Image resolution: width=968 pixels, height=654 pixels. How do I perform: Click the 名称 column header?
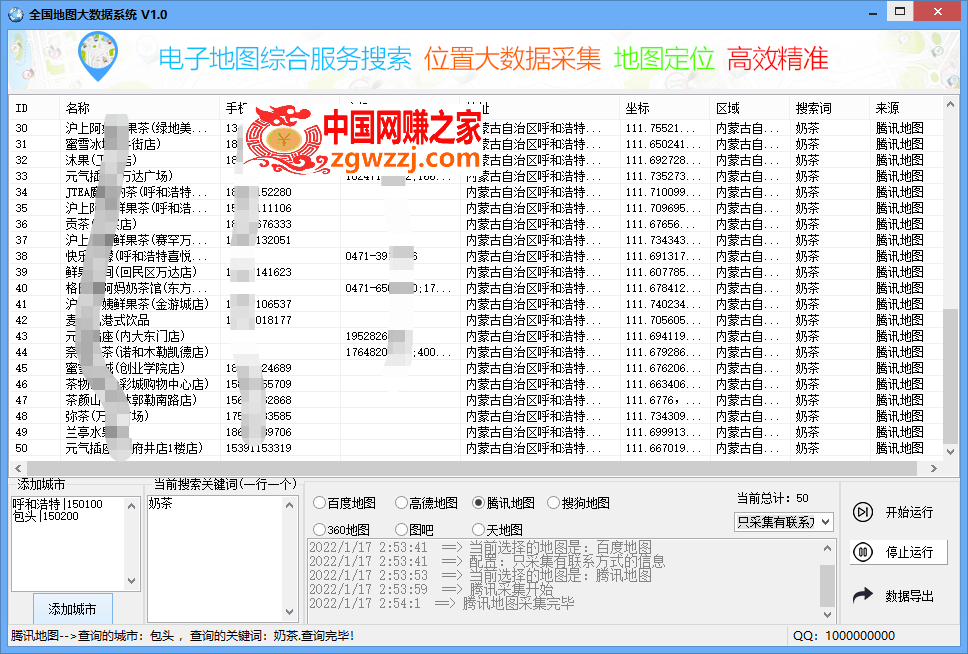pyautogui.click(x=140, y=108)
